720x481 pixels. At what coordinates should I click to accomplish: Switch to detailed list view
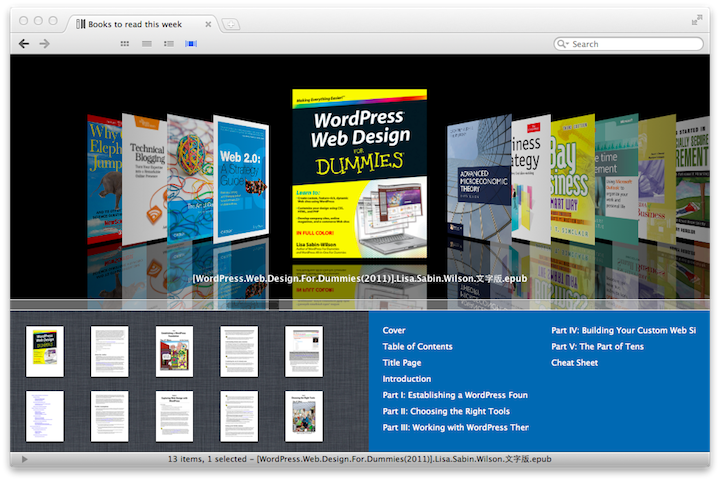169,44
